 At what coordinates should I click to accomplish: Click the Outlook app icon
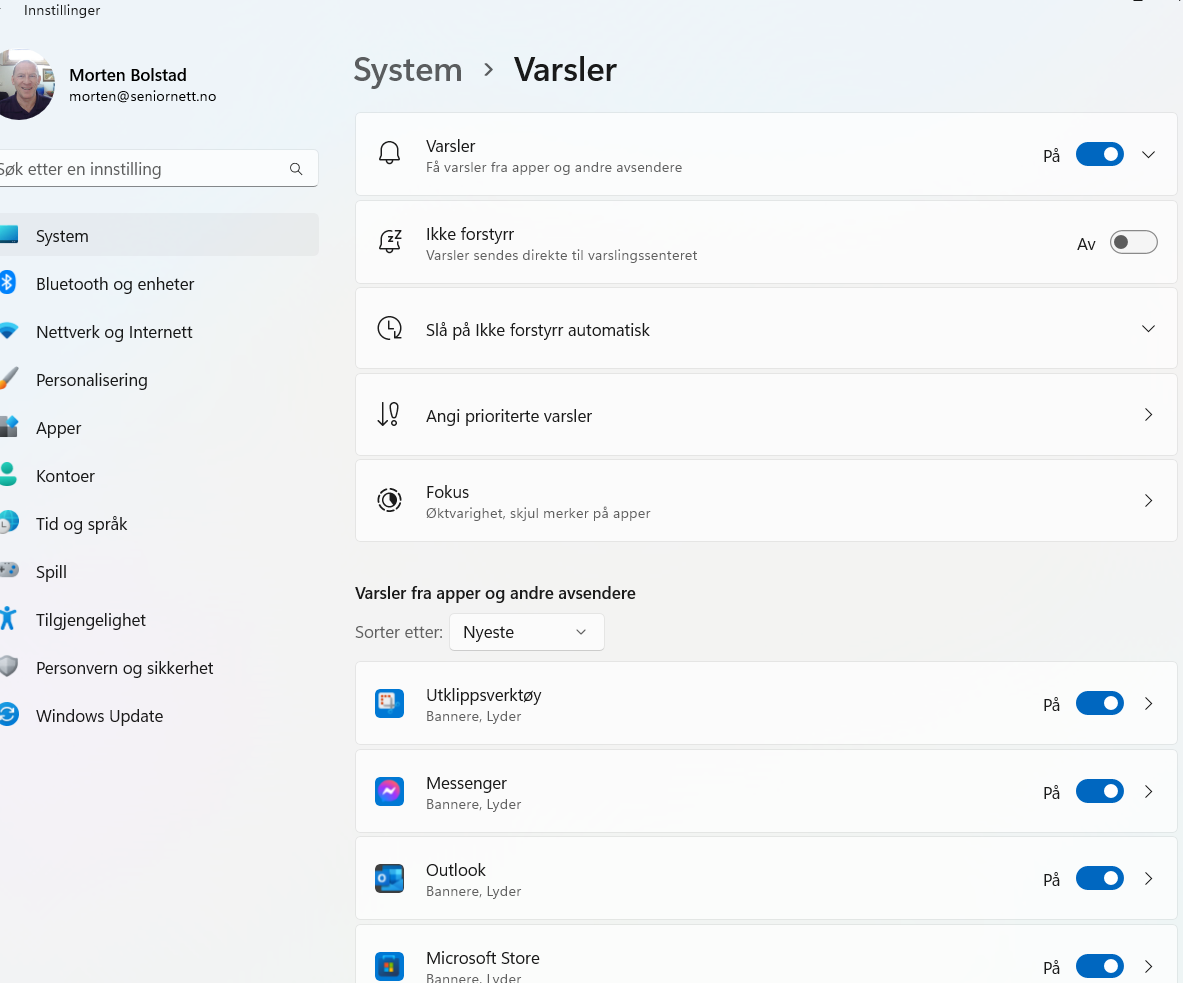(x=389, y=879)
